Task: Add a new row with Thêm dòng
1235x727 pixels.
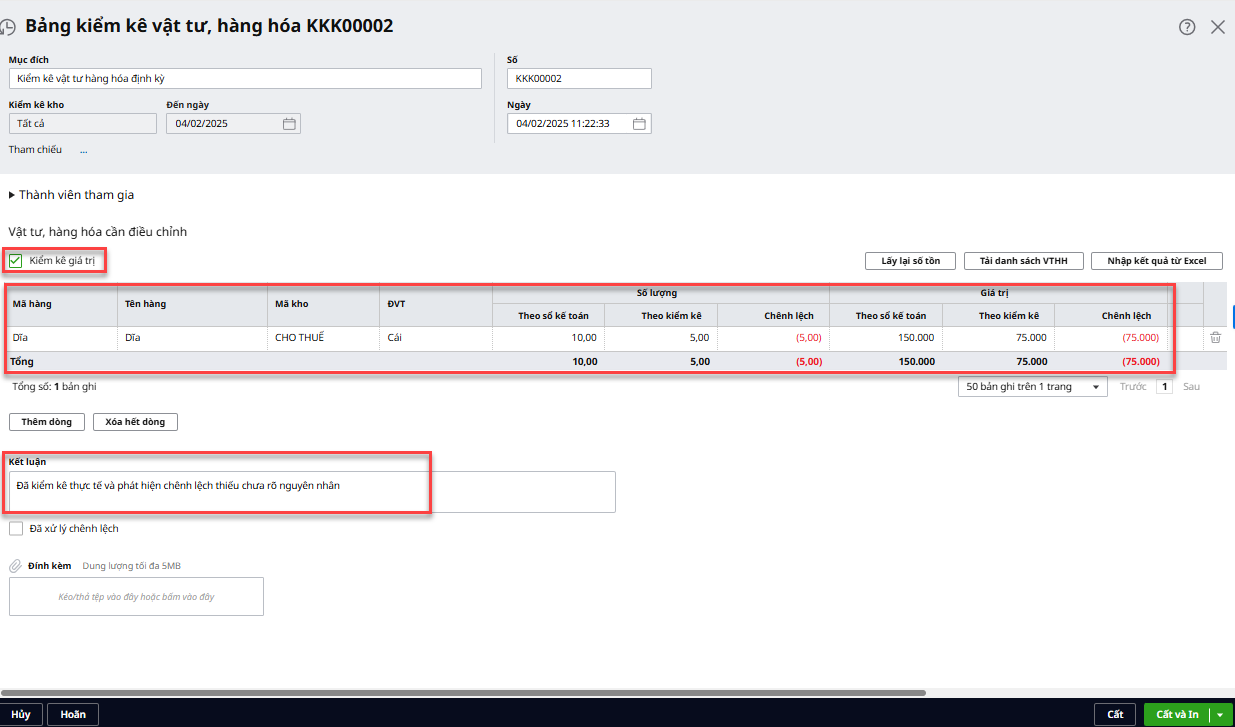Action: point(47,422)
